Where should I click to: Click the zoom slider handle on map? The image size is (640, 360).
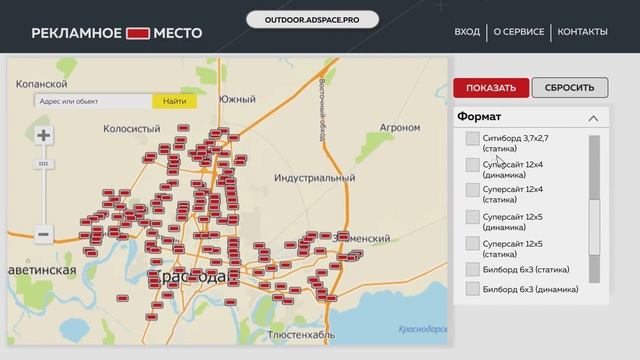tap(43, 164)
